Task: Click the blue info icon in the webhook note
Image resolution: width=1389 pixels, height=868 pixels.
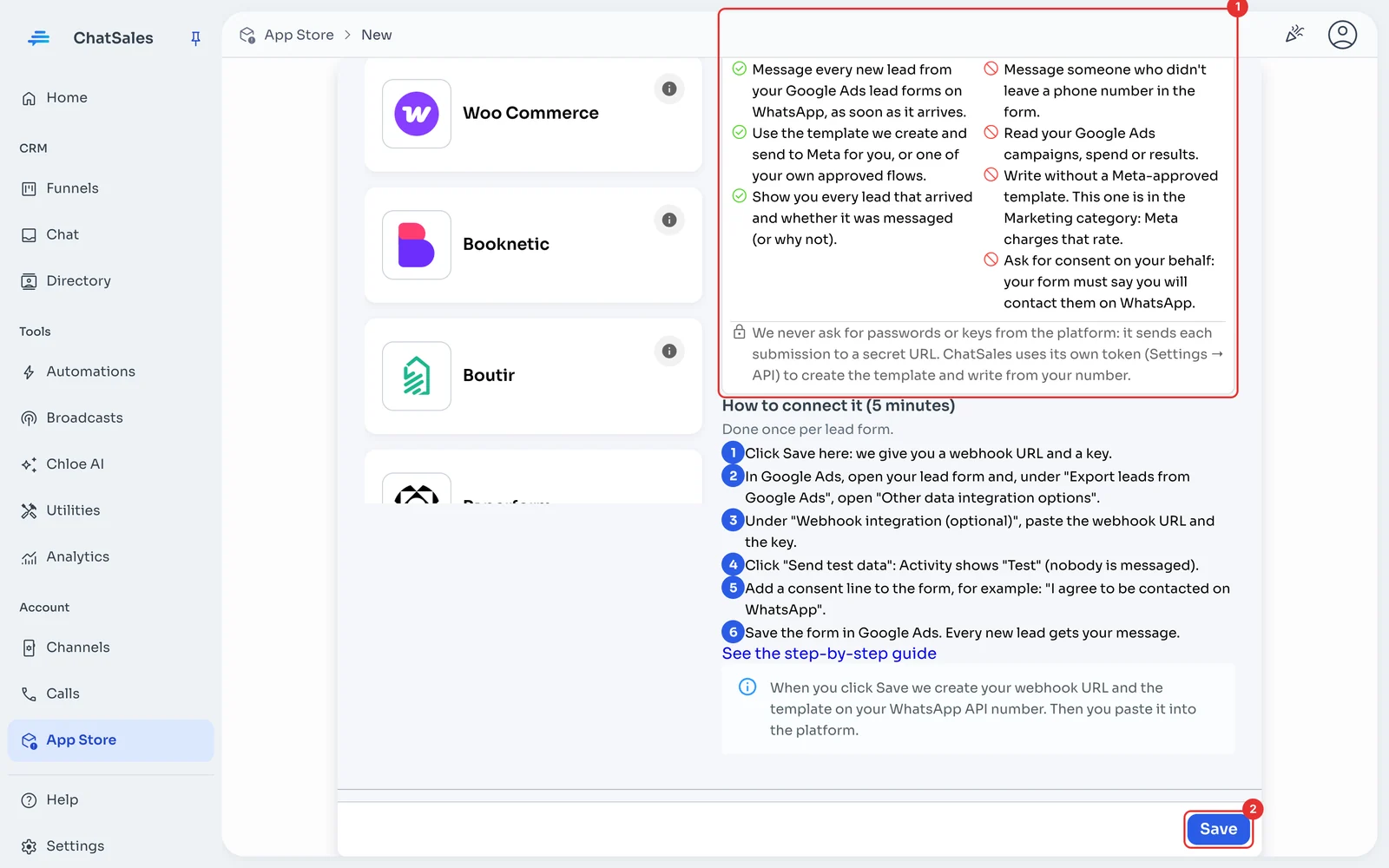Action: coord(747,687)
